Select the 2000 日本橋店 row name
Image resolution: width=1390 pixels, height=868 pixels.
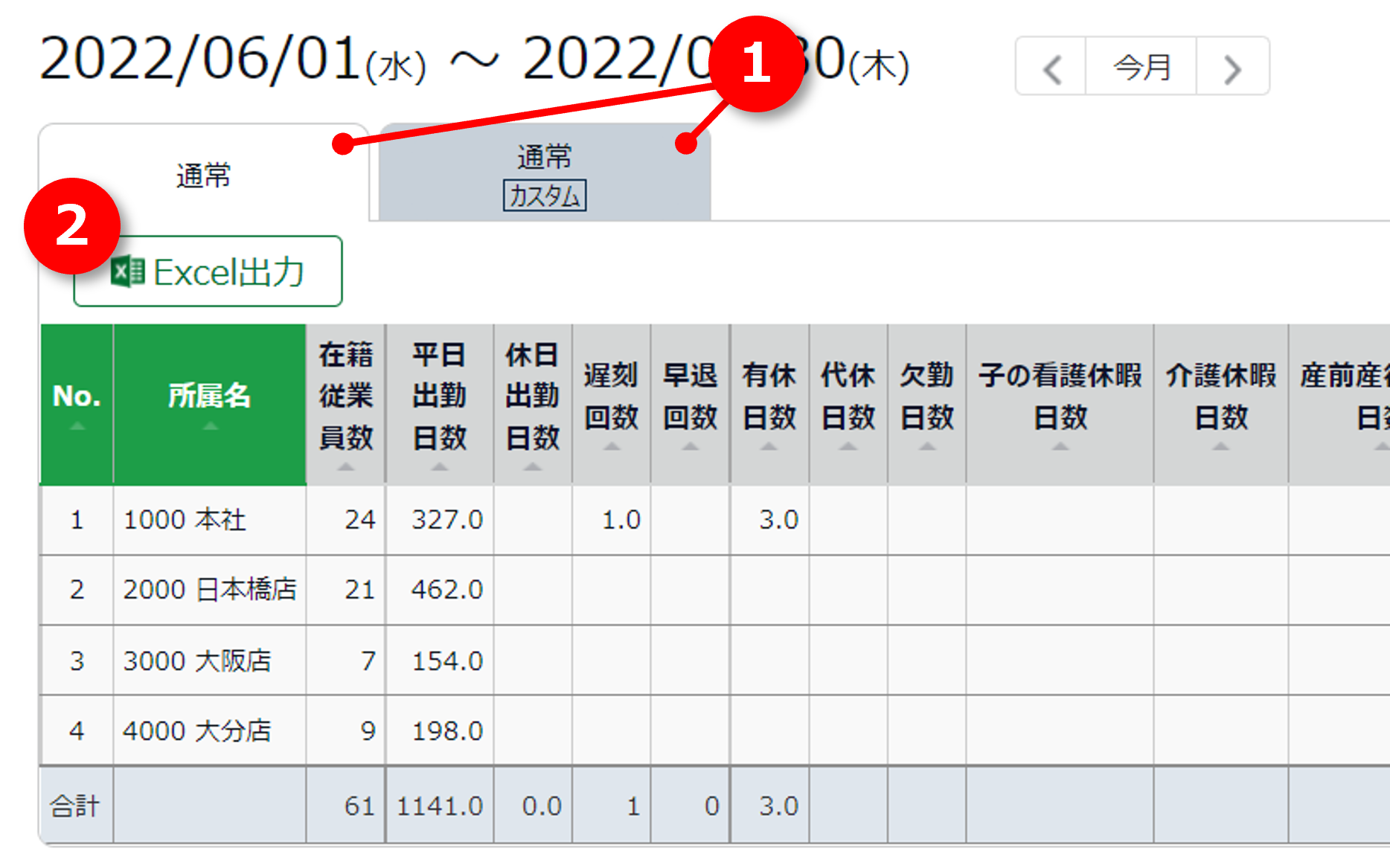pyautogui.click(x=210, y=589)
